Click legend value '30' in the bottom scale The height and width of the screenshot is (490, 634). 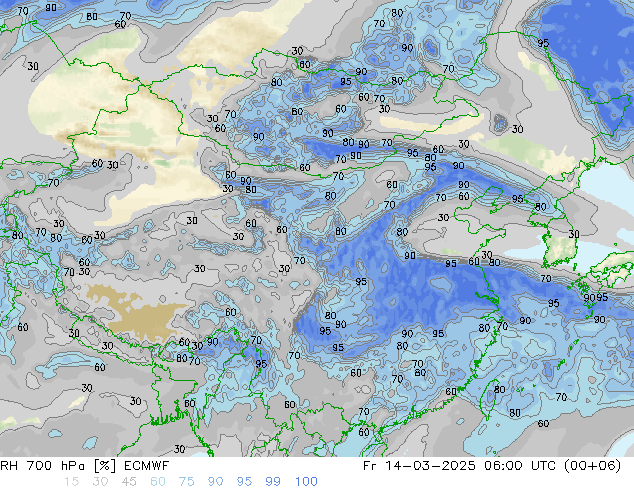[100, 482]
